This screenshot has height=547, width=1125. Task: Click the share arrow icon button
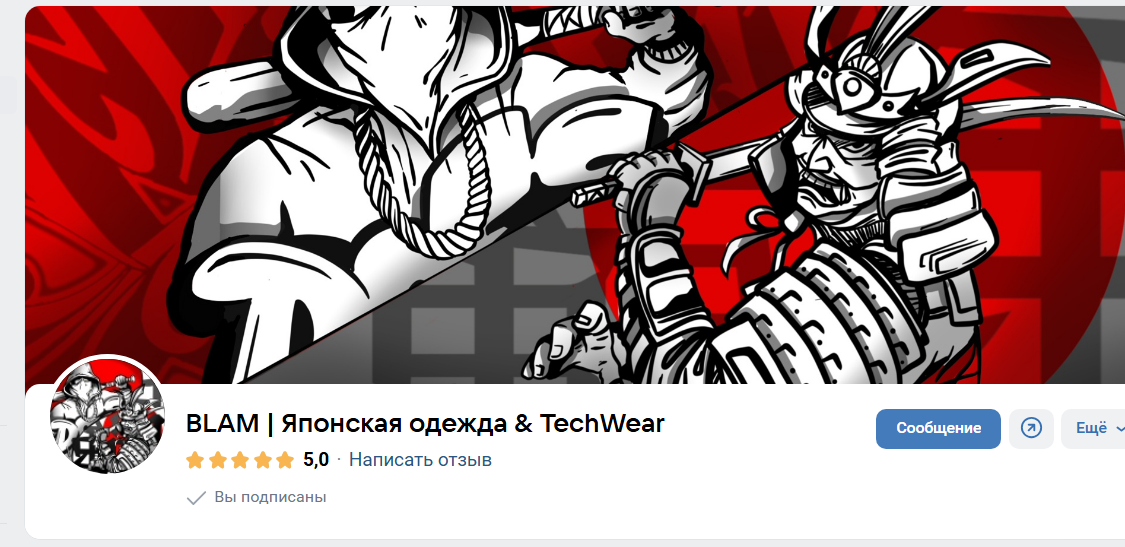1031,429
